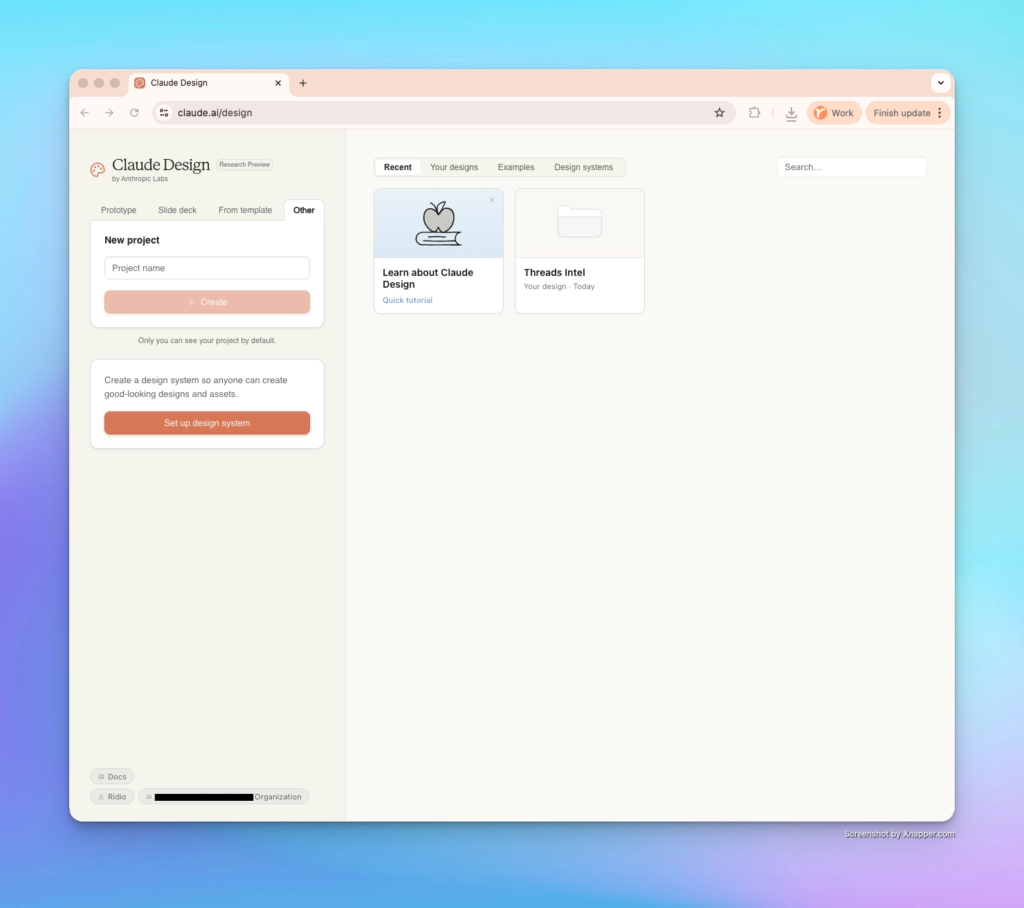The height and width of the screenshot is (908, 1024).
Task: Select the Examples tab
Action: 516,167
